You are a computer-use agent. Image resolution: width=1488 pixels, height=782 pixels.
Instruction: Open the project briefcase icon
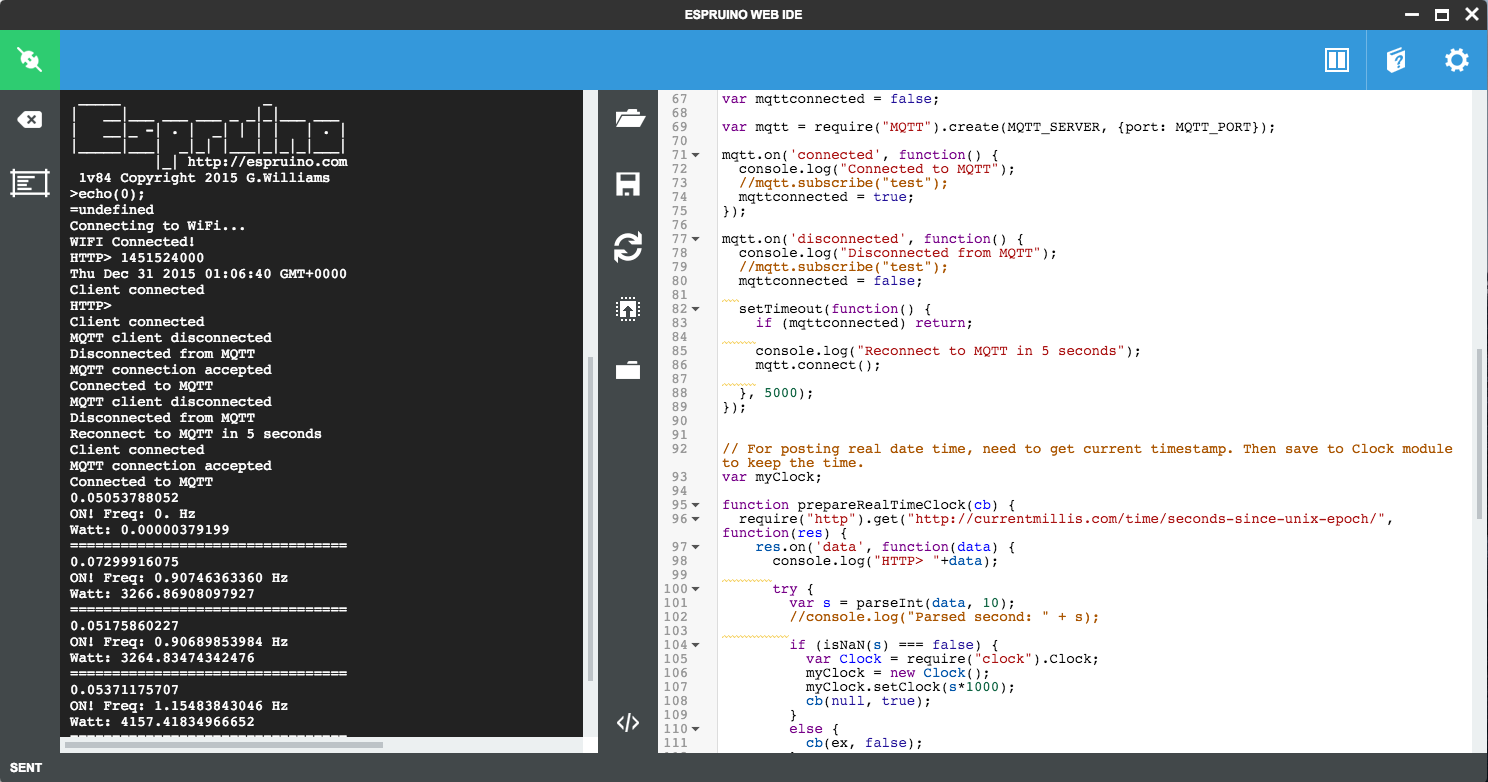click(628, 370)
